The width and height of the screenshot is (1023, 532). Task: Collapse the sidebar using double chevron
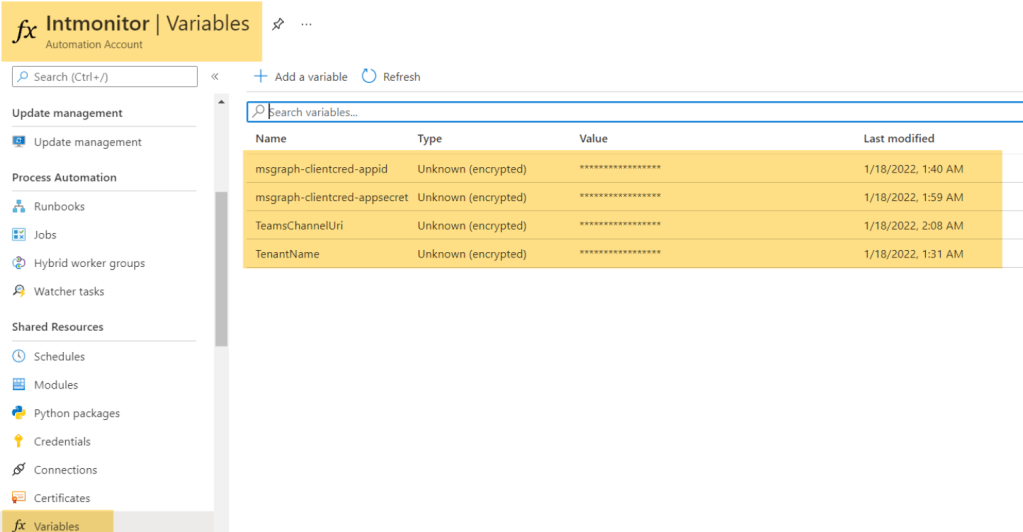[x=214, y=77]
